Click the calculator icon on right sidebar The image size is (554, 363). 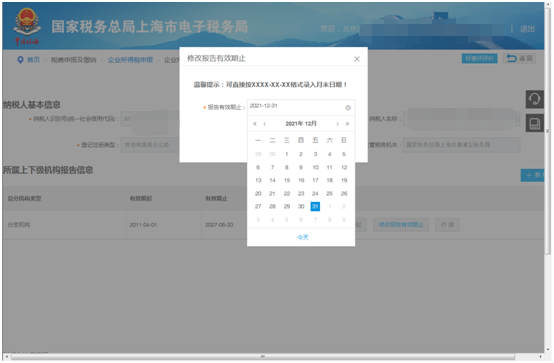point(534,123)
